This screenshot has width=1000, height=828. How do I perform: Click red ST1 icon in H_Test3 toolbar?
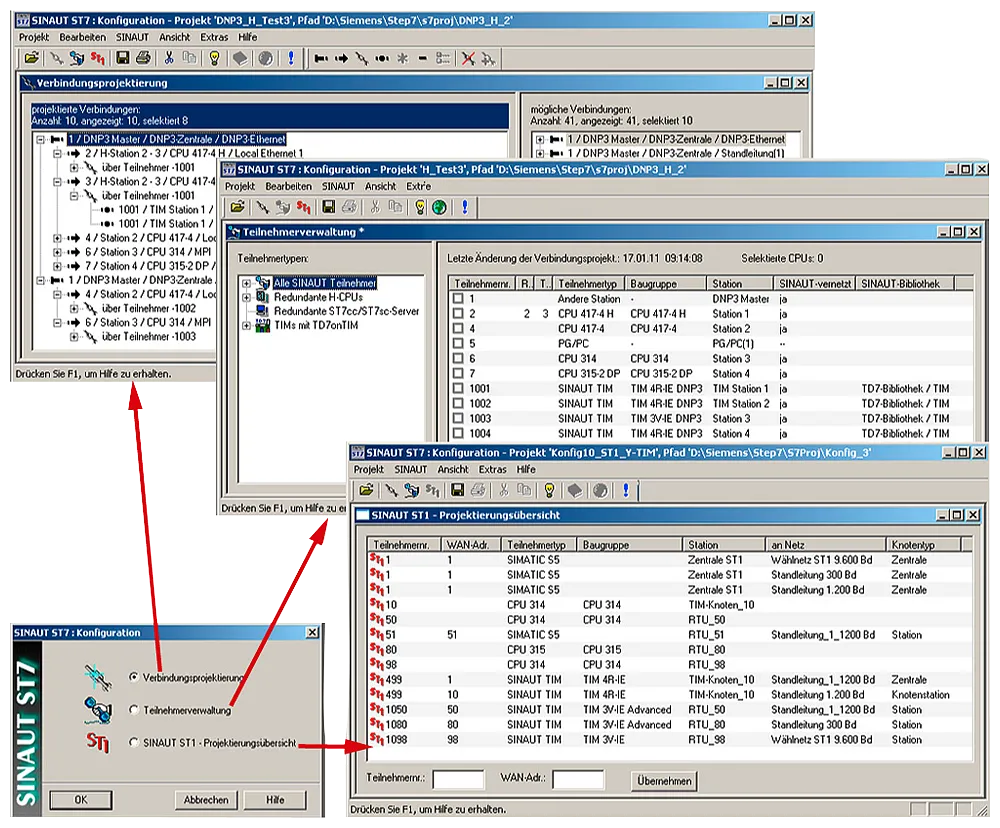coord(304,207)
